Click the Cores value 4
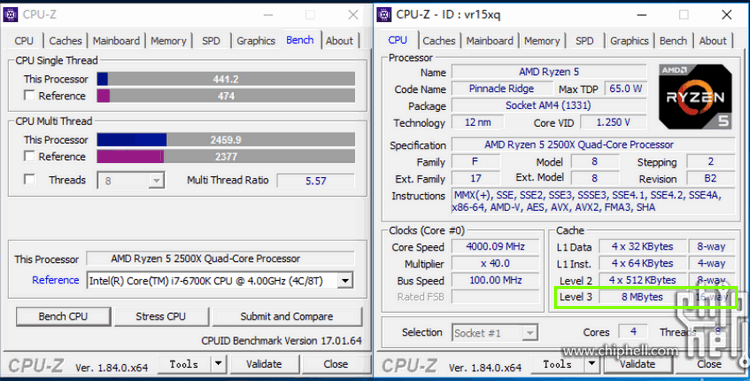Image resolution: width=750 pixels, height=381 pixels. pyautogui.click(x=633, y=331)
